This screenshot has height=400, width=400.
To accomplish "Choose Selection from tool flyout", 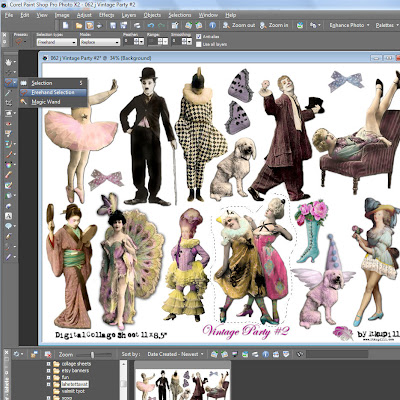I will (52, 83).
